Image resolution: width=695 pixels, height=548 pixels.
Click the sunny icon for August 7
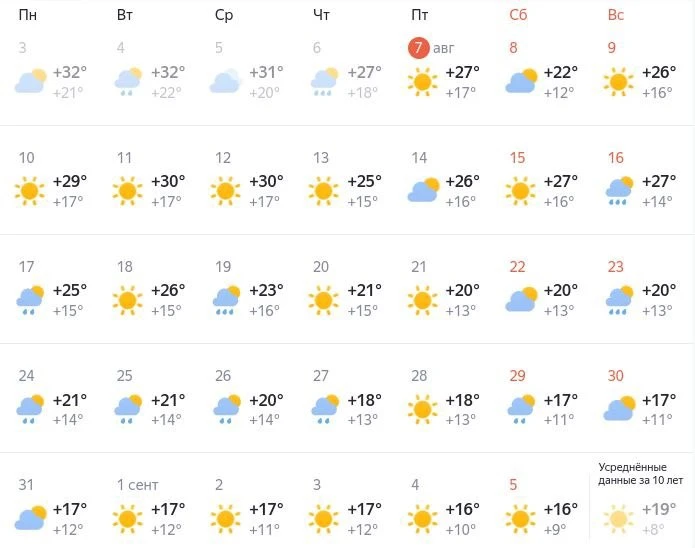tap(422, 82)
